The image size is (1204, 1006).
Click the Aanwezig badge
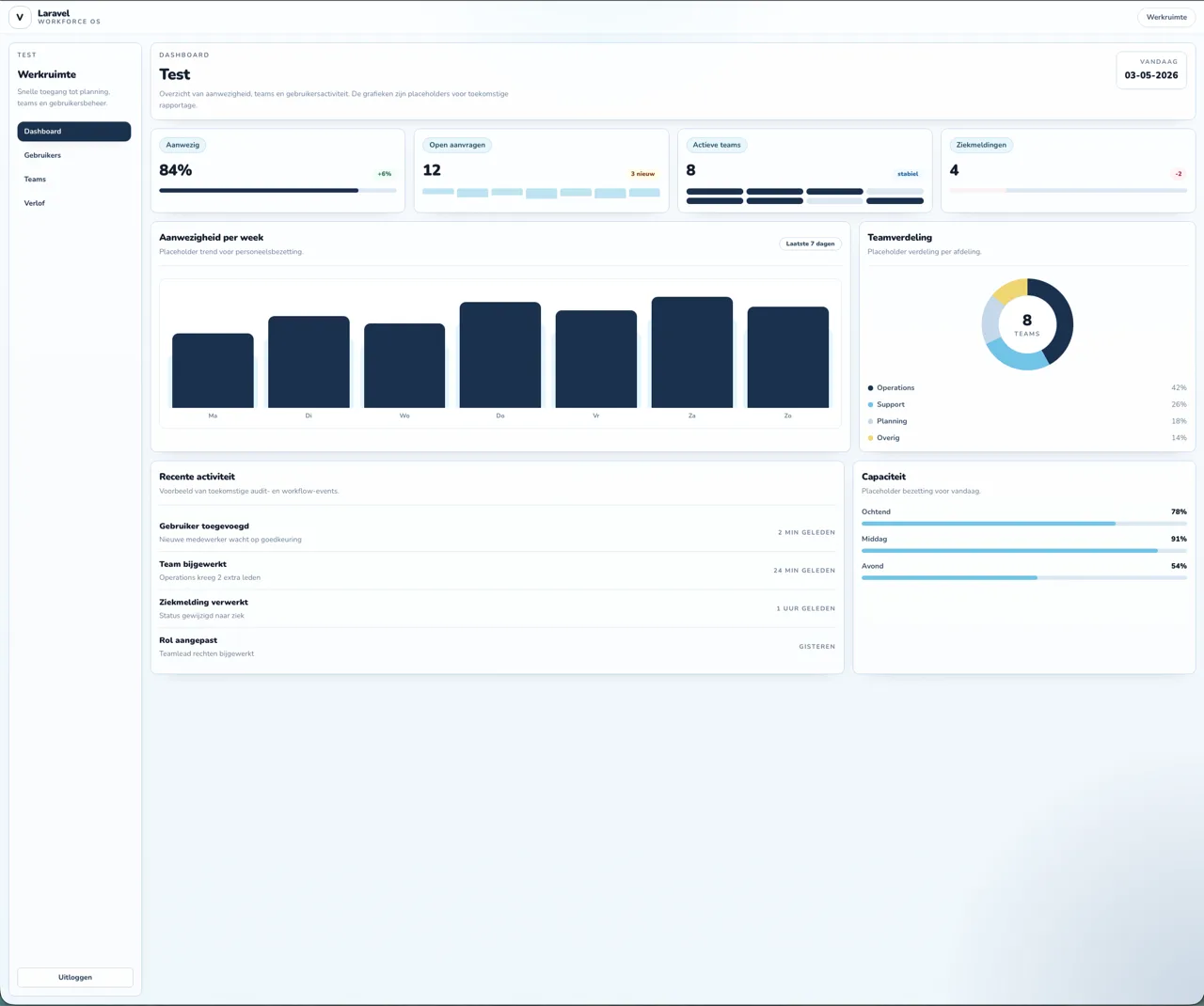click(182, 145)
